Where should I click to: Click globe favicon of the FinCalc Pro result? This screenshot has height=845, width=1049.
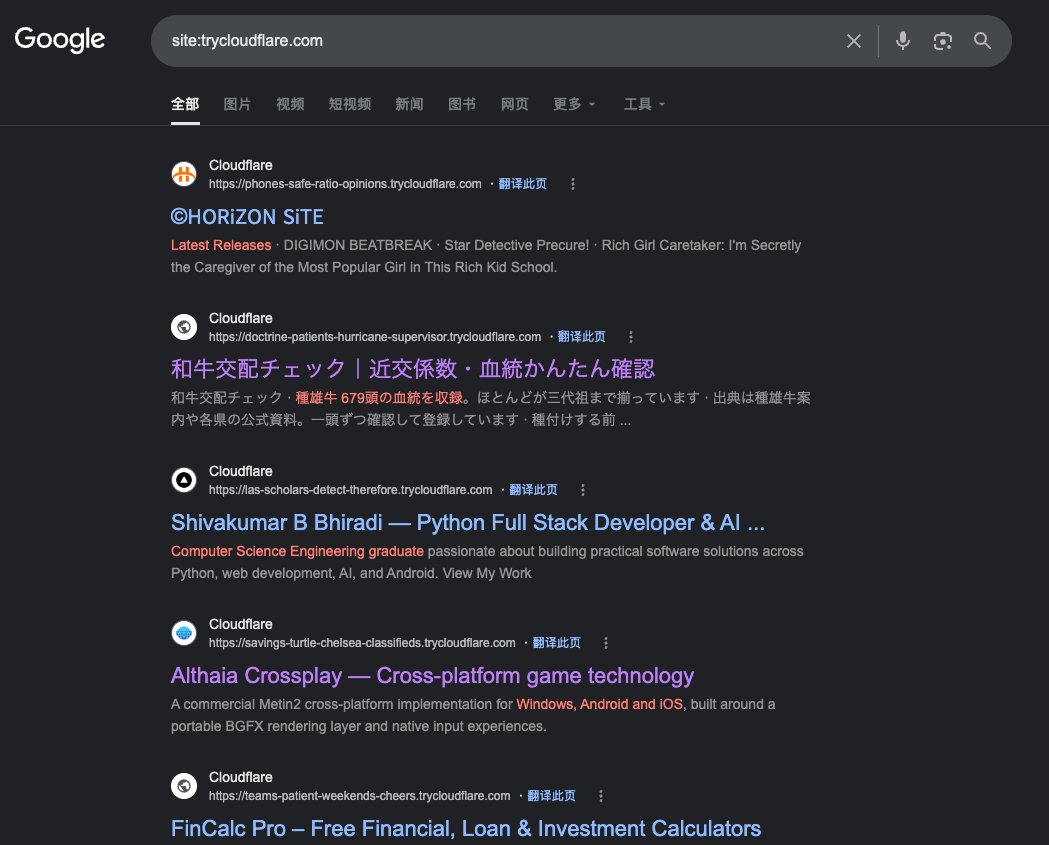tap(184, 785)
